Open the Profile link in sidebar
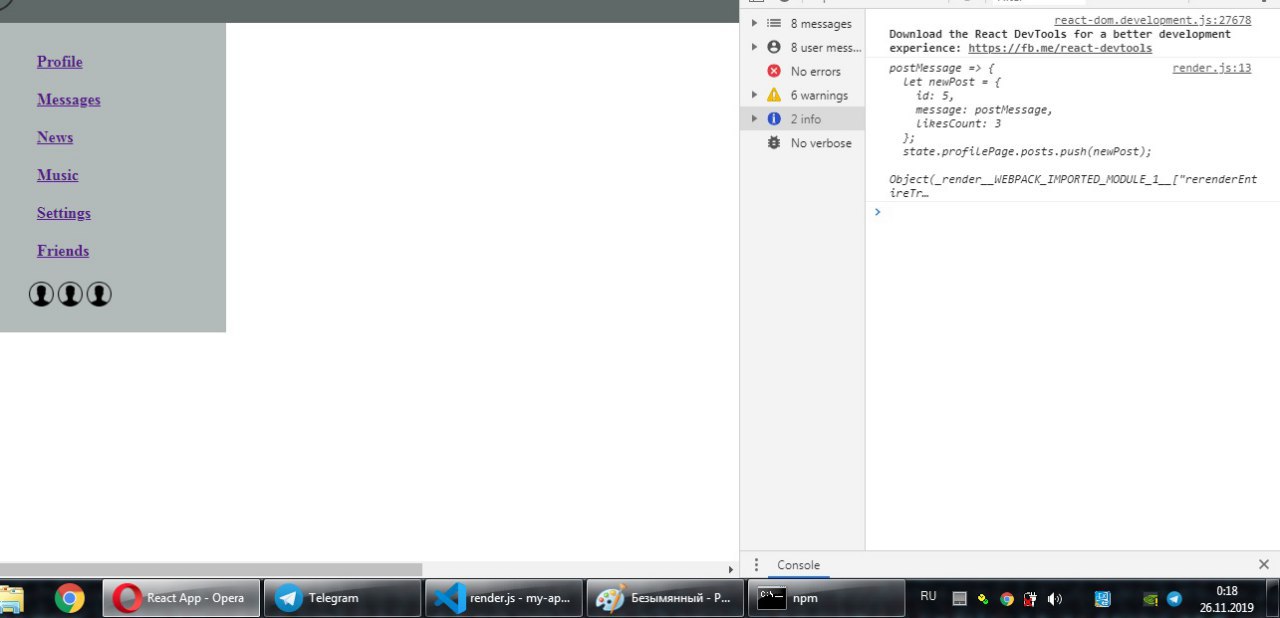Viewport: 1280px width, 618px height. pyautogui.click(x=60, y=62)
